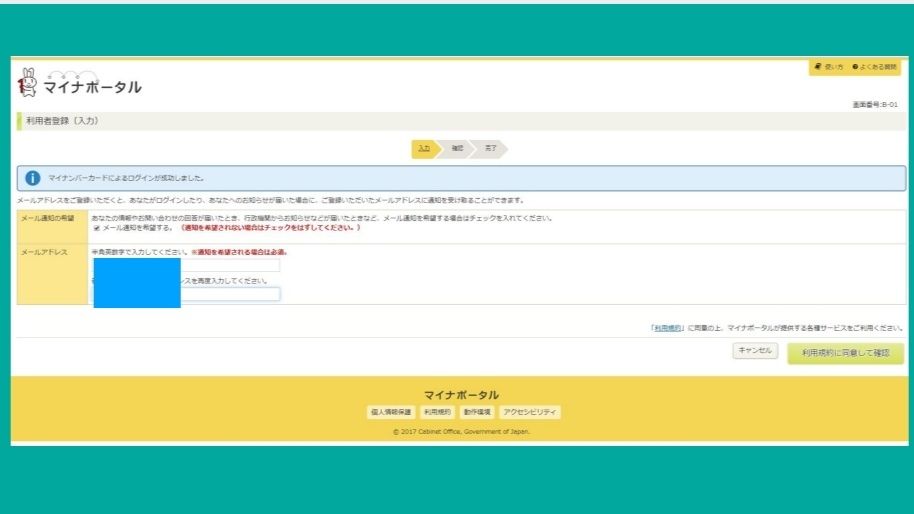Viewport: 914px width, 514px height.
Task: Open アクセシビリティ in the footer
Action: click(530, 412)
